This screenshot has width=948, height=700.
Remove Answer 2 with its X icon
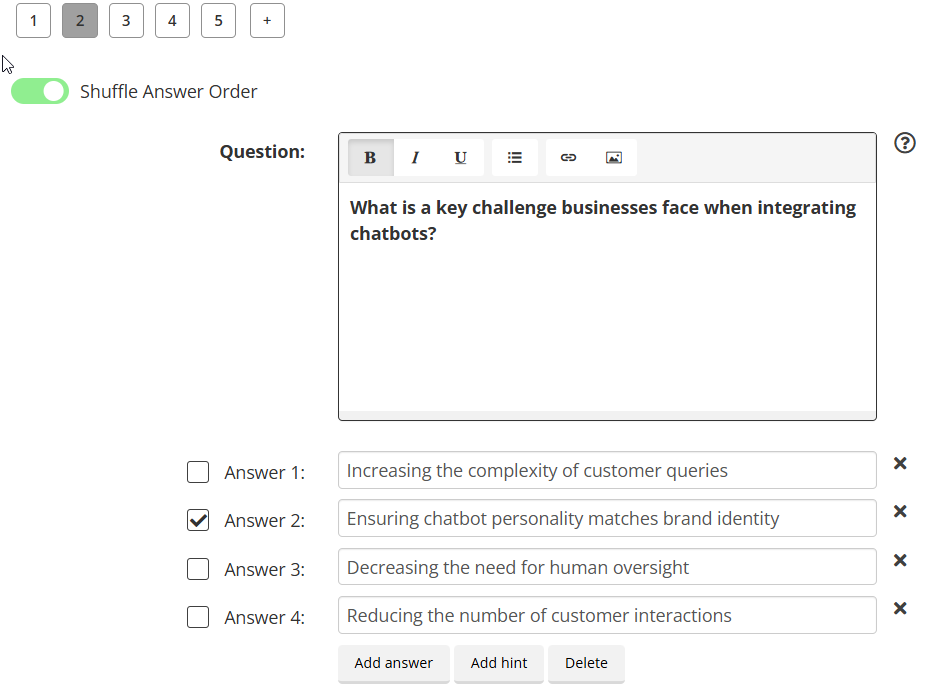[900, 512]
